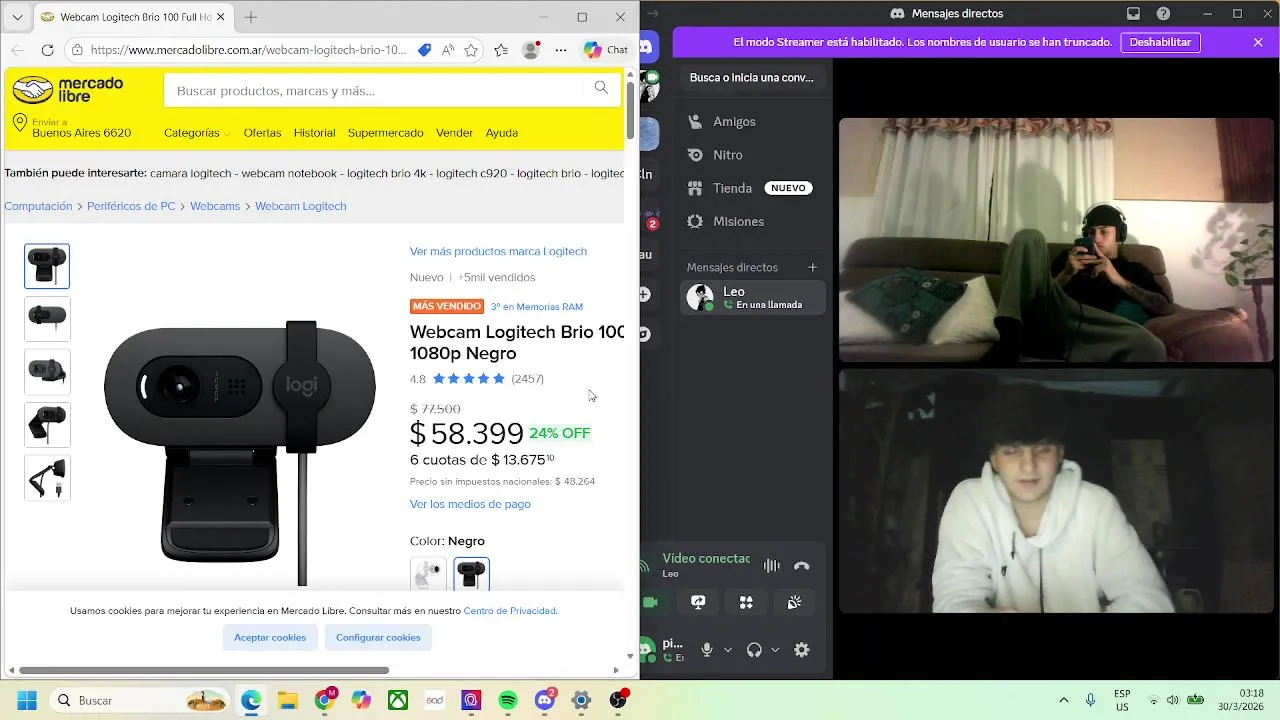1280x720 pixels.
Task: Select the fifth thumbnail showing the cable
Action: [47, 478]
